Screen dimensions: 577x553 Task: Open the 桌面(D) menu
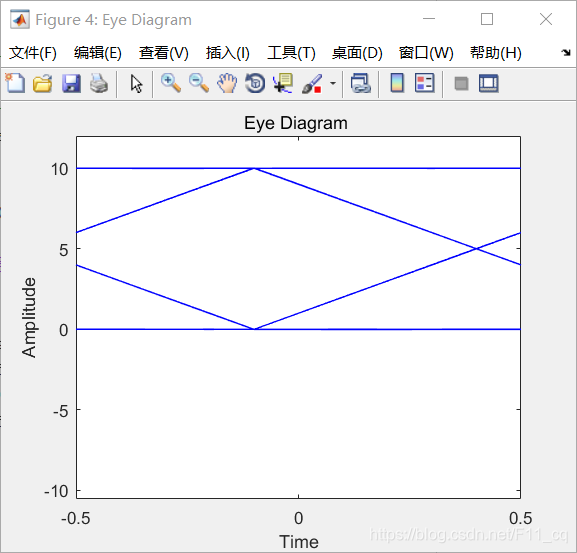coord(357,53)
